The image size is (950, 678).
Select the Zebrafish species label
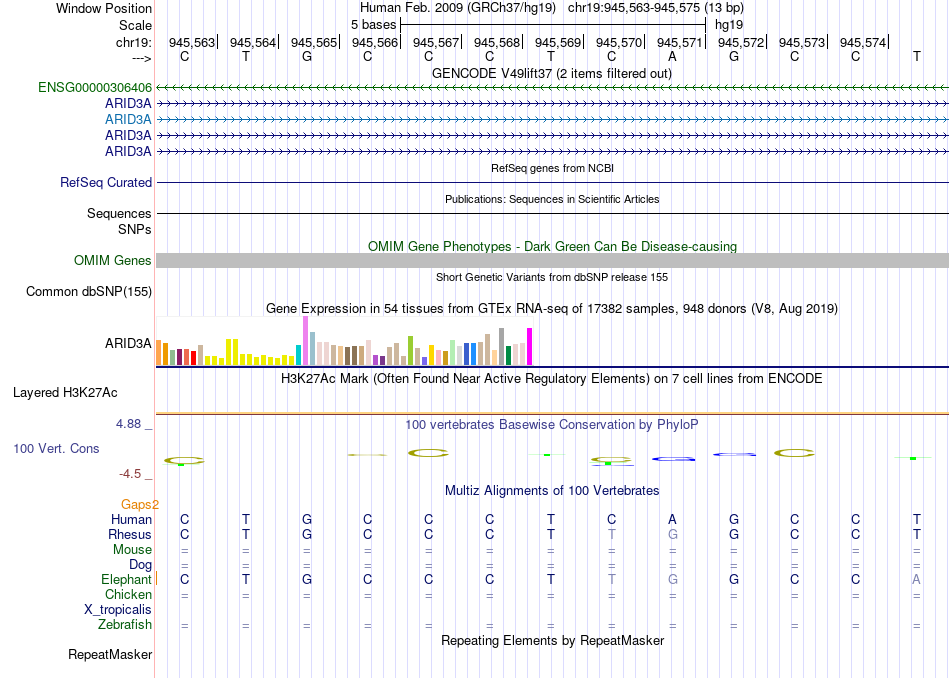click(125, 624)
